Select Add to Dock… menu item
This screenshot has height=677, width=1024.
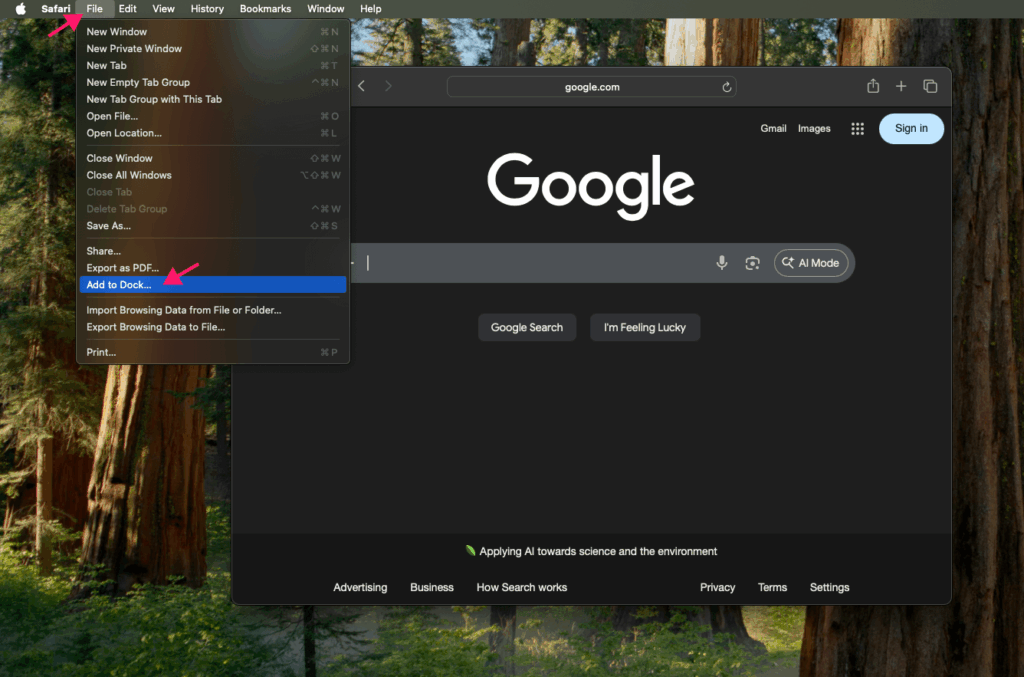tap(213, 285)
